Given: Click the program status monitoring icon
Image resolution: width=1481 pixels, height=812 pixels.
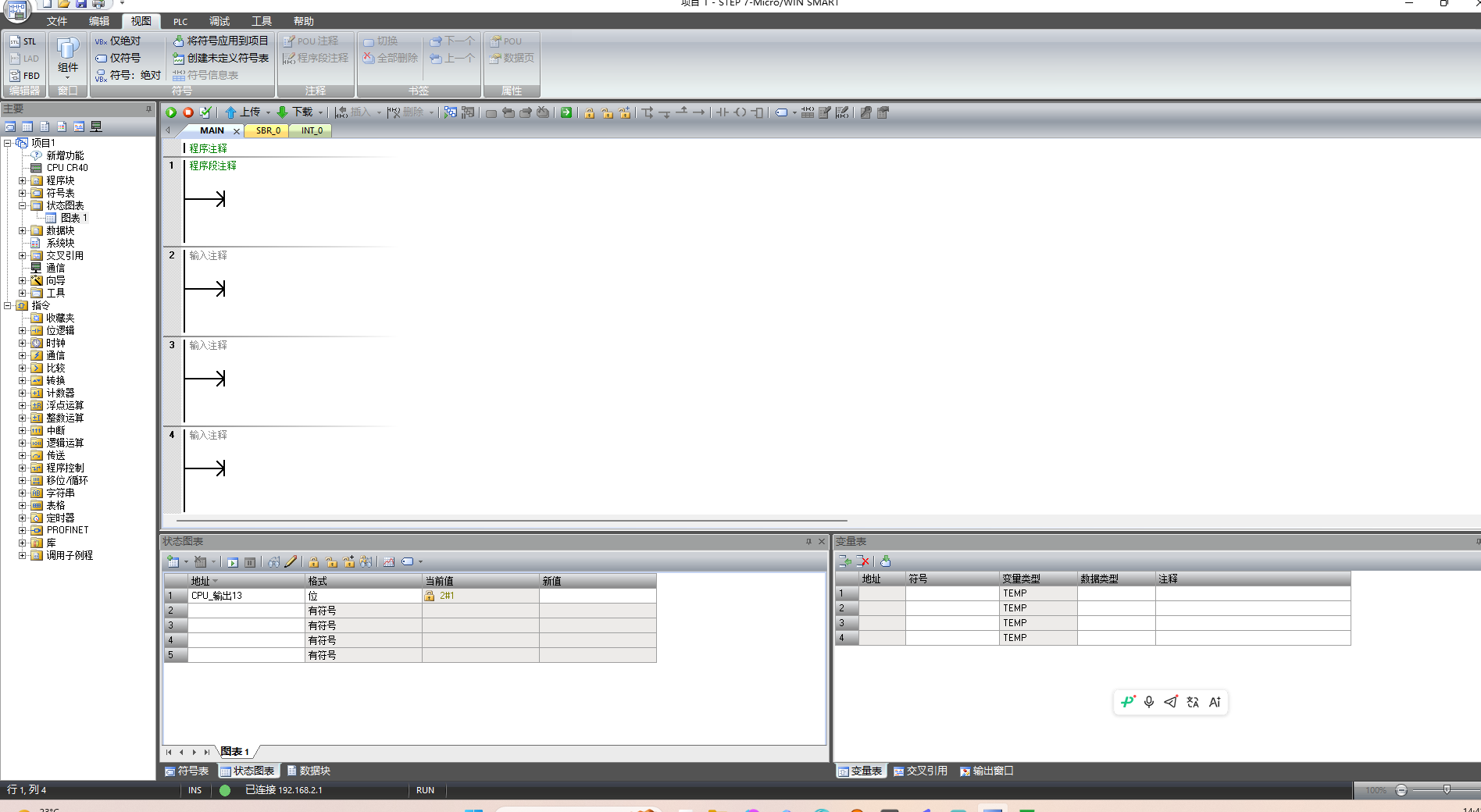Looking at the screenshot, I should click(451, 112).
